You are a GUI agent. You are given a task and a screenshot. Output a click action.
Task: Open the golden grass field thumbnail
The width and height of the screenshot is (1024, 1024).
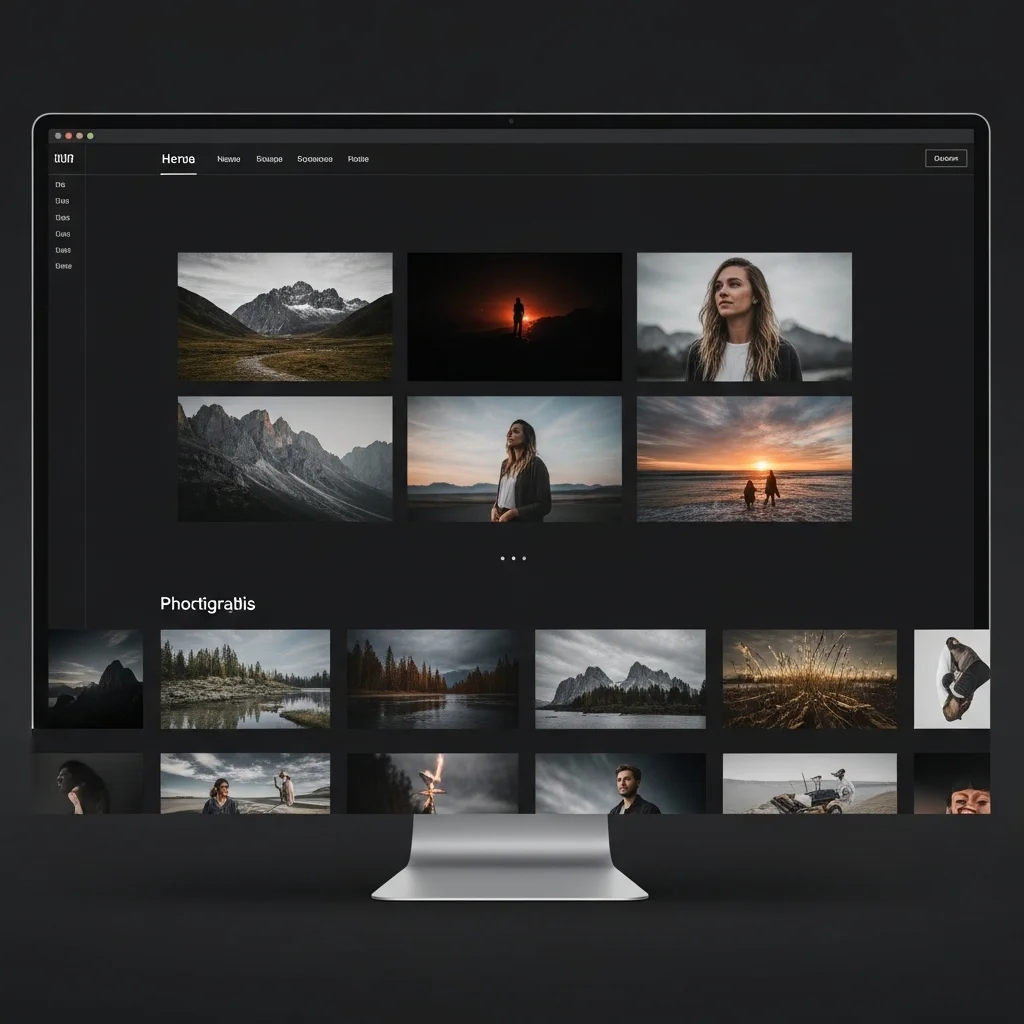point(809,679)
